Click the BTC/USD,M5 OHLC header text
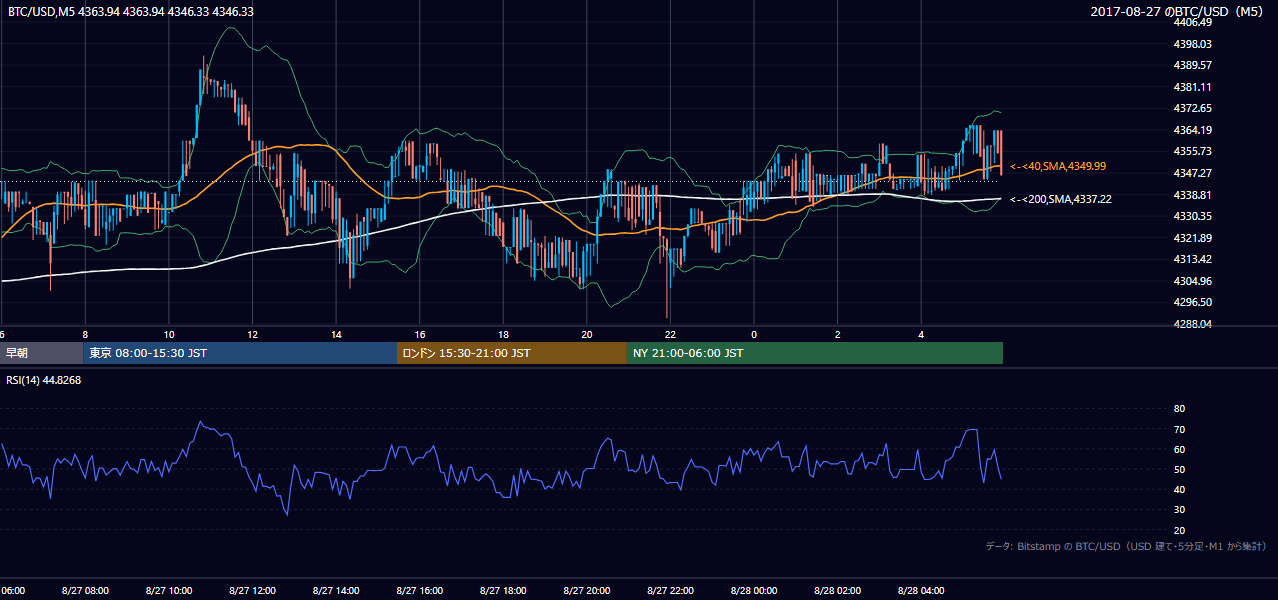The image size is (1278, 600). [x=131, y=11]
